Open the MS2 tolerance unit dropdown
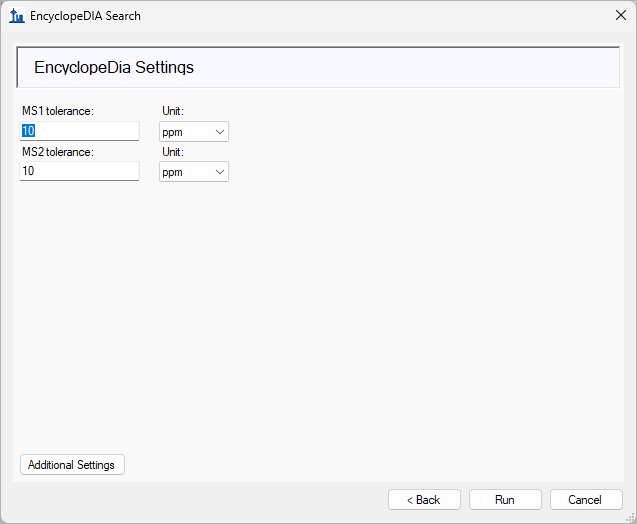 coord(193,172)
